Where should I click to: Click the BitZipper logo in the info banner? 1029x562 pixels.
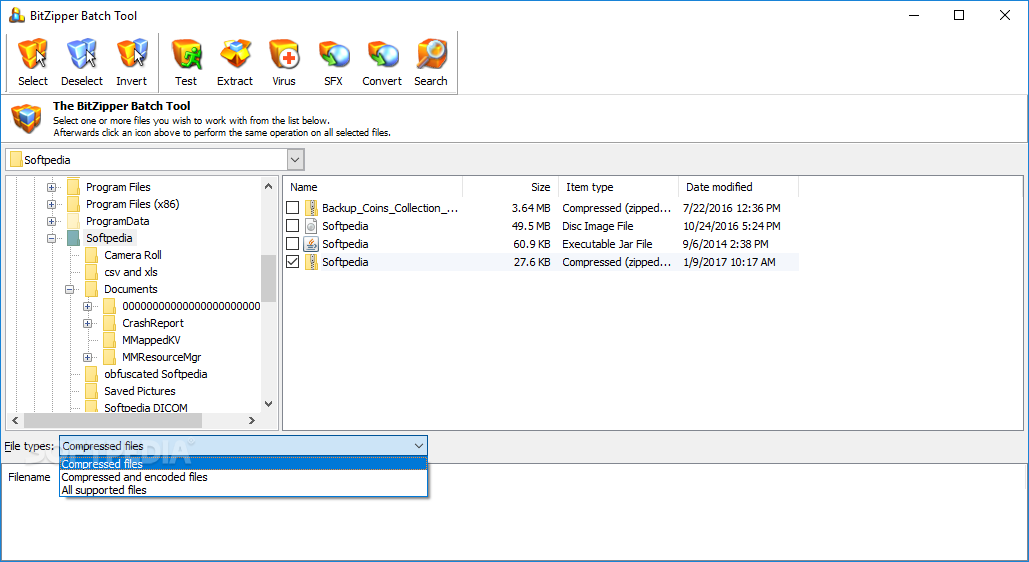point(27,119)
